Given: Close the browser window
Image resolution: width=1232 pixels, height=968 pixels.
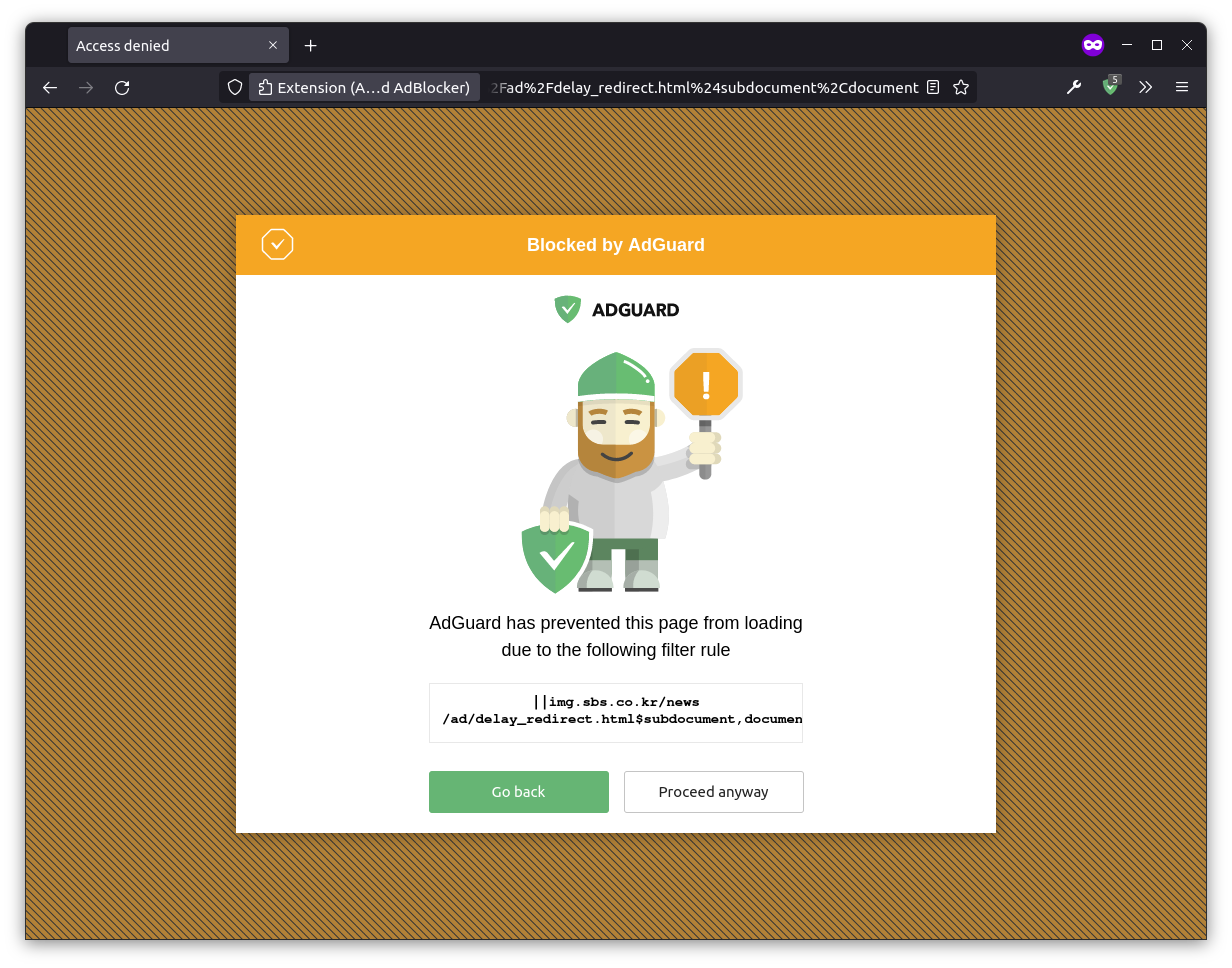Looking at the screenshot, I should click(x=1187, y=45).
